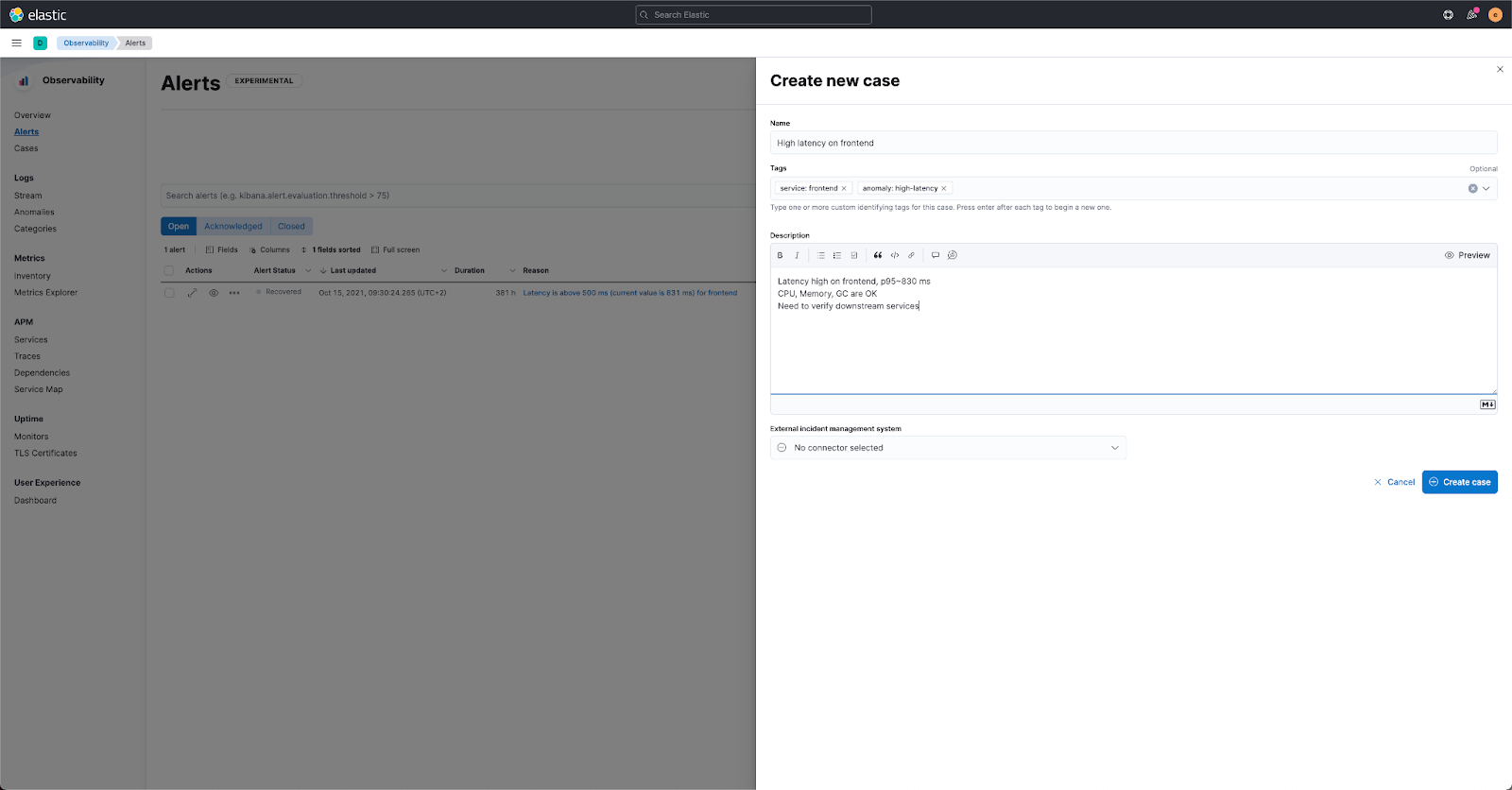The width and height of the screenshot is (1512, 790).
Task: Insert a quote block in description
Action: click(878, 255)
